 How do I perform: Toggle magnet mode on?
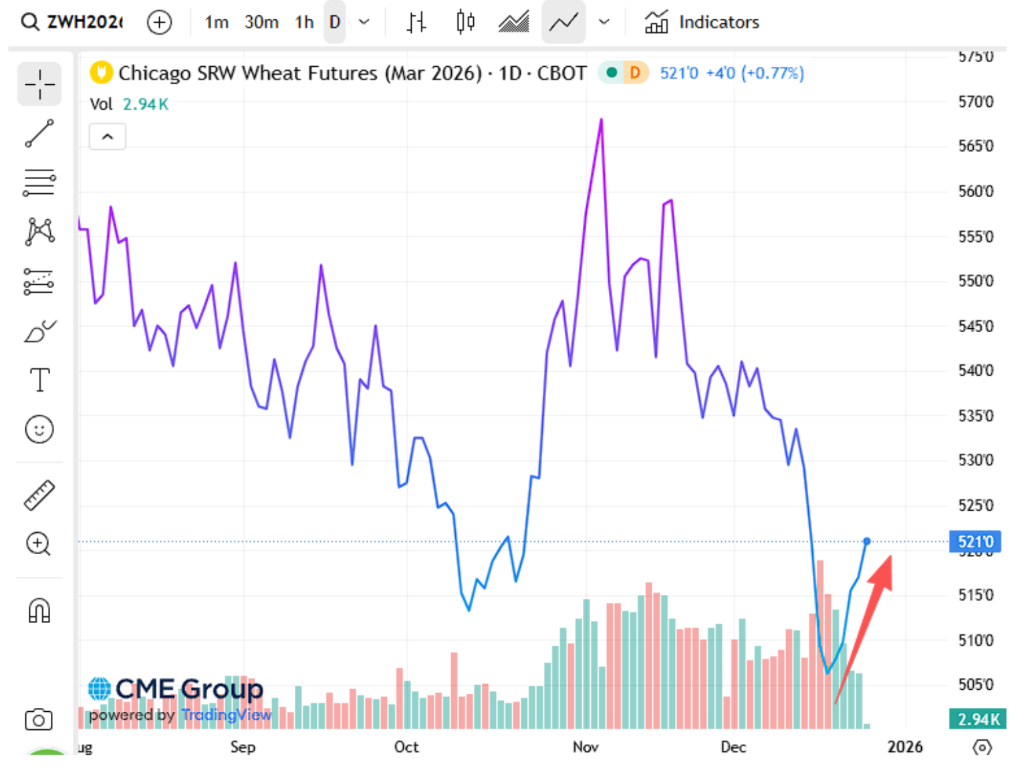pos(39,609)
